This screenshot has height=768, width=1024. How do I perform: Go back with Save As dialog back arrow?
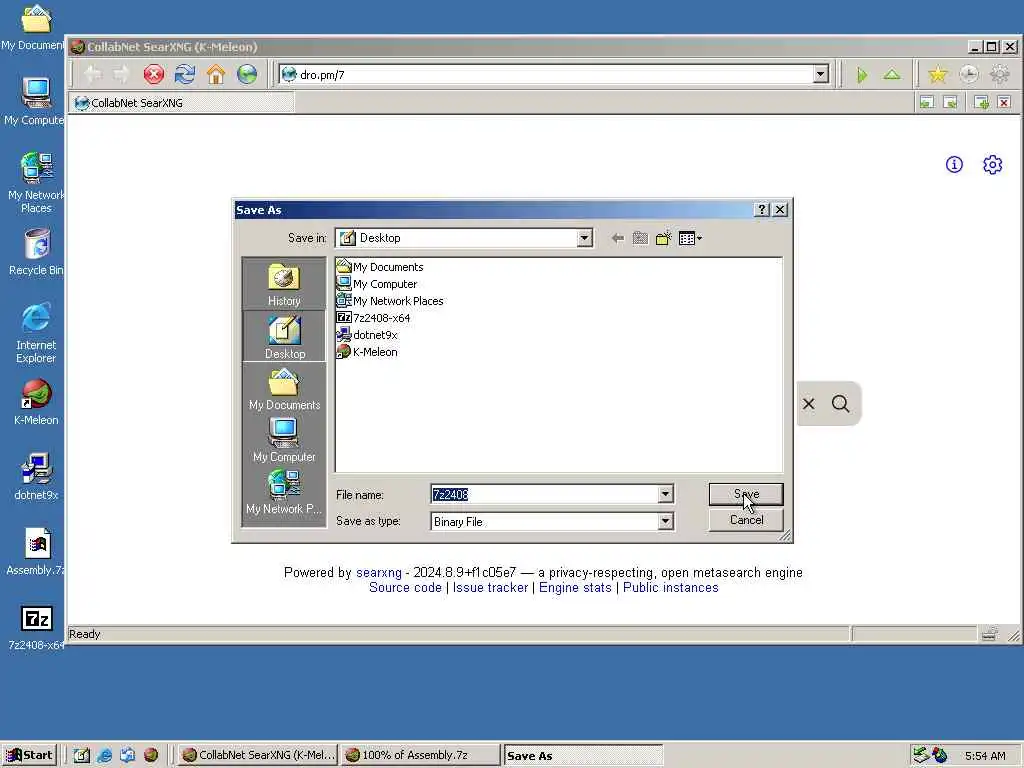(x=617, y=238)
